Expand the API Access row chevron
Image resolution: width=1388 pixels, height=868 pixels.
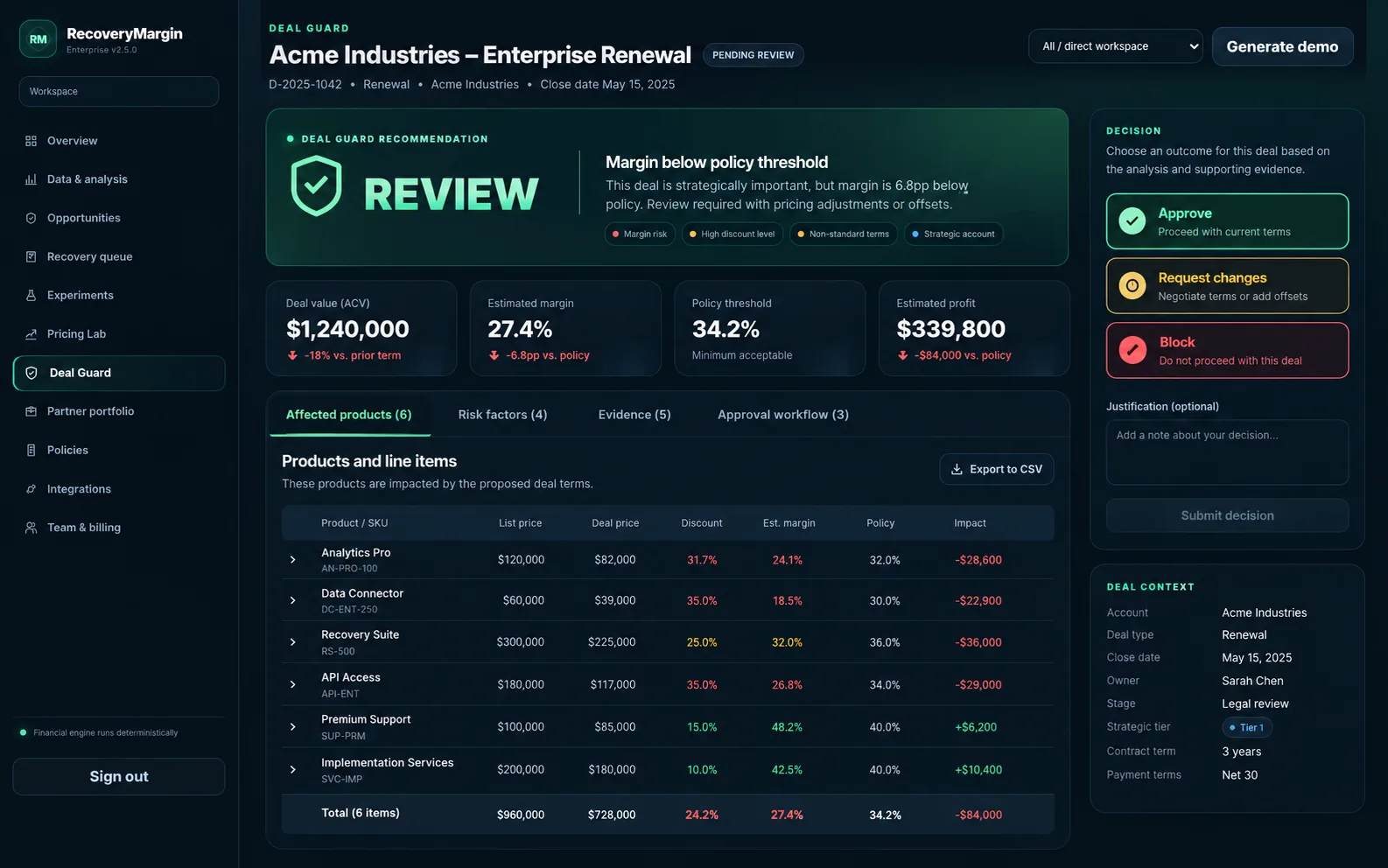coord(293,684)
